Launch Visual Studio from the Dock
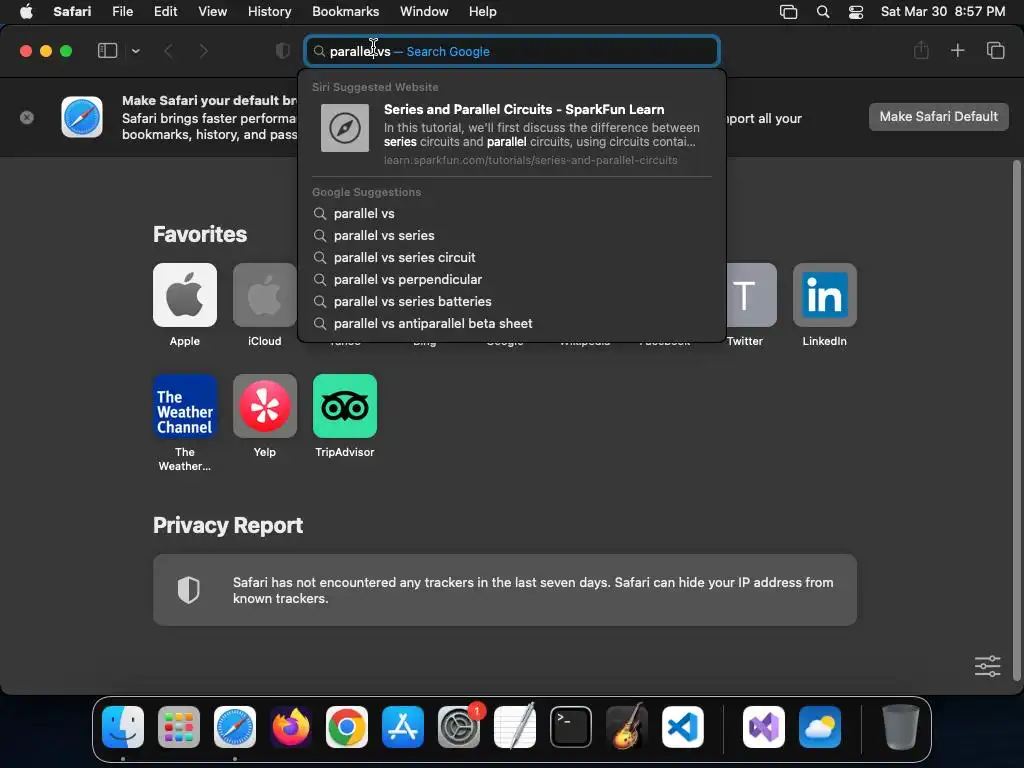1024x768 pixels. [764, 727]
